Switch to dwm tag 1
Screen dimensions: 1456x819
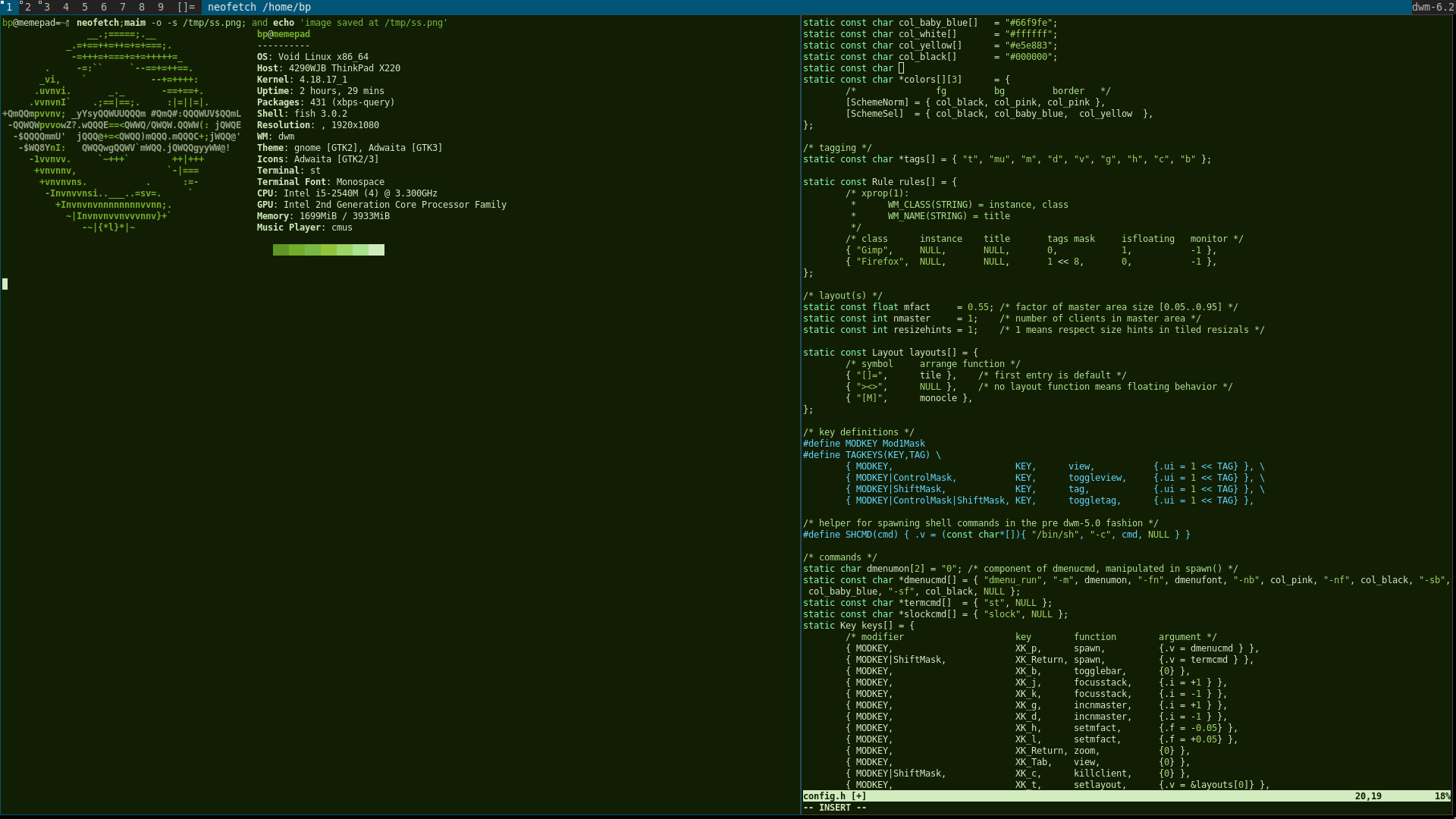click(9, 7)
